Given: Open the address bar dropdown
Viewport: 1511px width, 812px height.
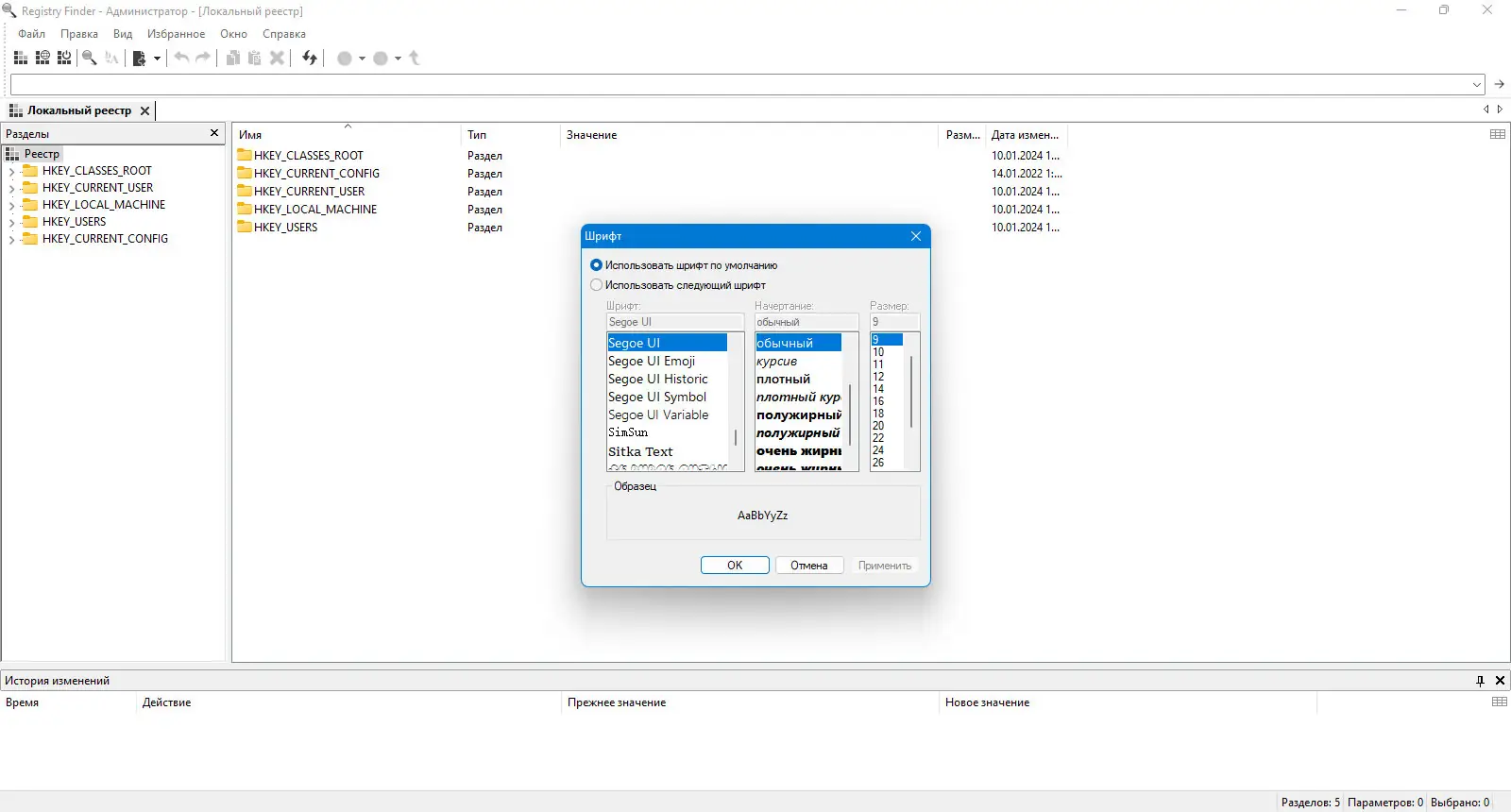Looking at the screenshot, I should pos(1477,85).
